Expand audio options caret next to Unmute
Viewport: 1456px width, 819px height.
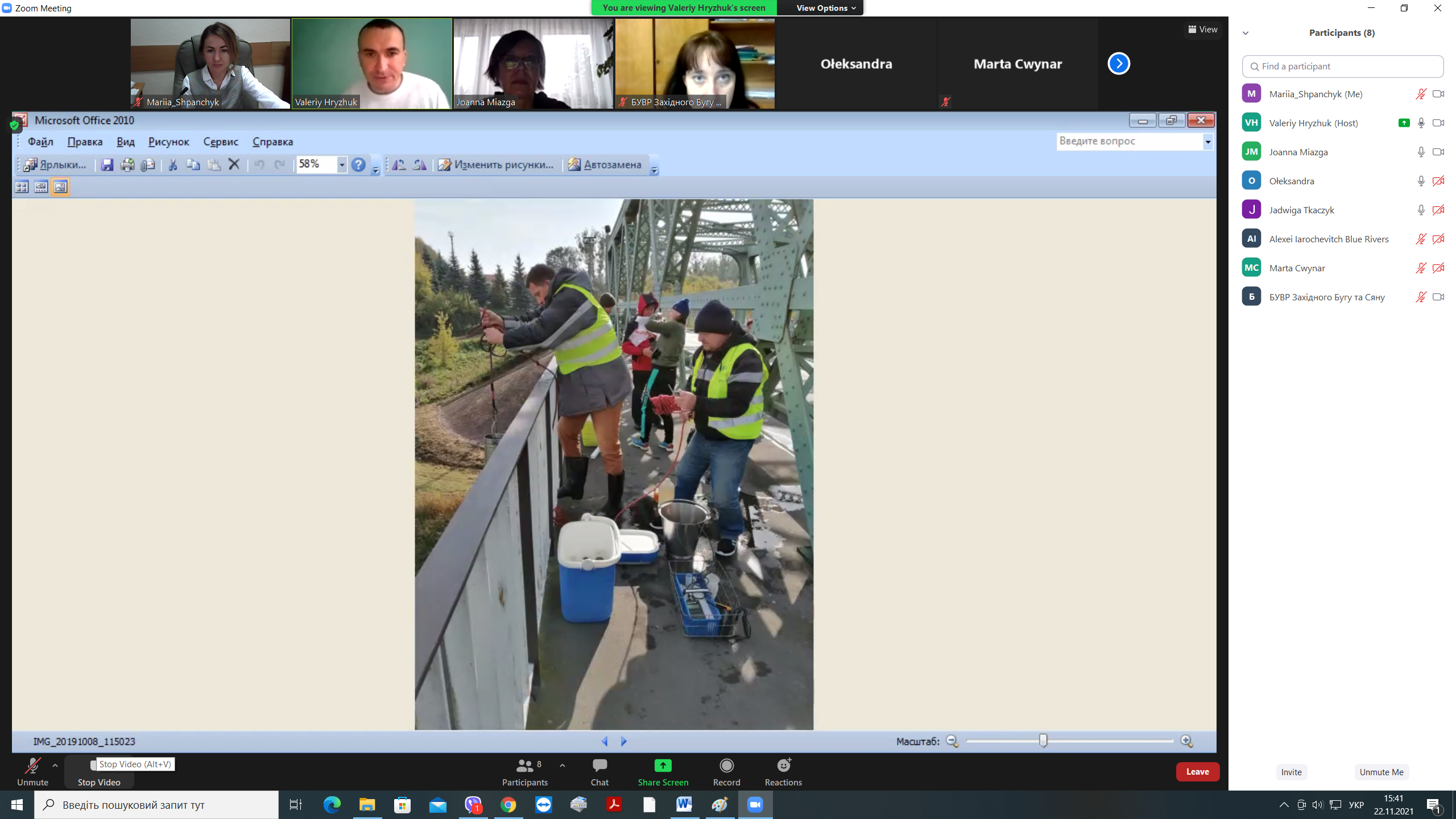55,766
